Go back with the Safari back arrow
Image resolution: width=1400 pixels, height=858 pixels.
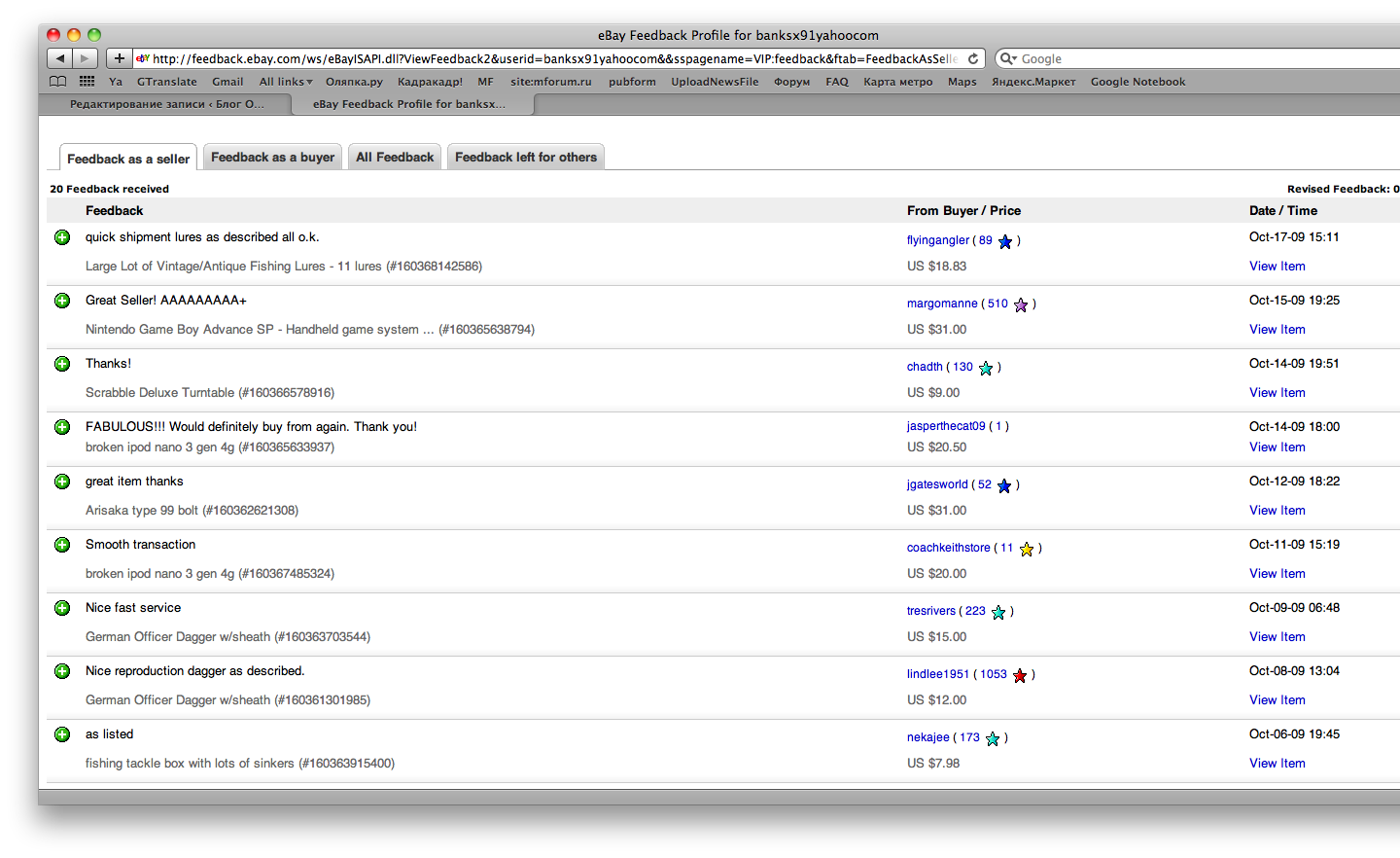(60, 58)
